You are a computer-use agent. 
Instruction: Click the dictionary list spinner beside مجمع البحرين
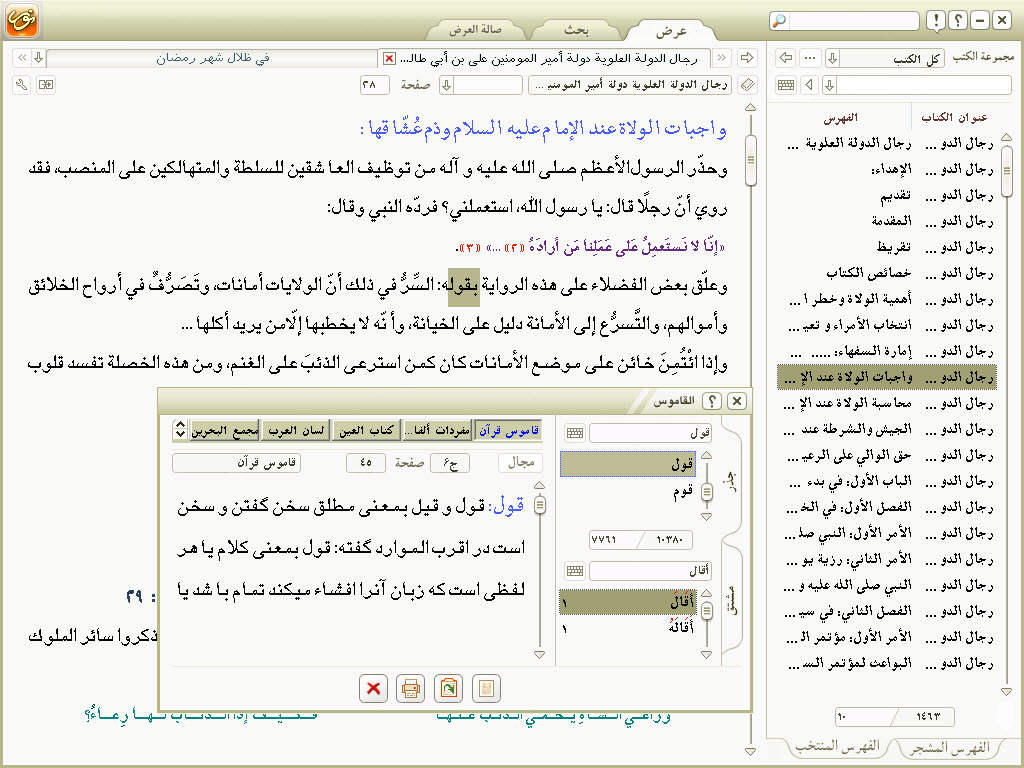point(180,430)
